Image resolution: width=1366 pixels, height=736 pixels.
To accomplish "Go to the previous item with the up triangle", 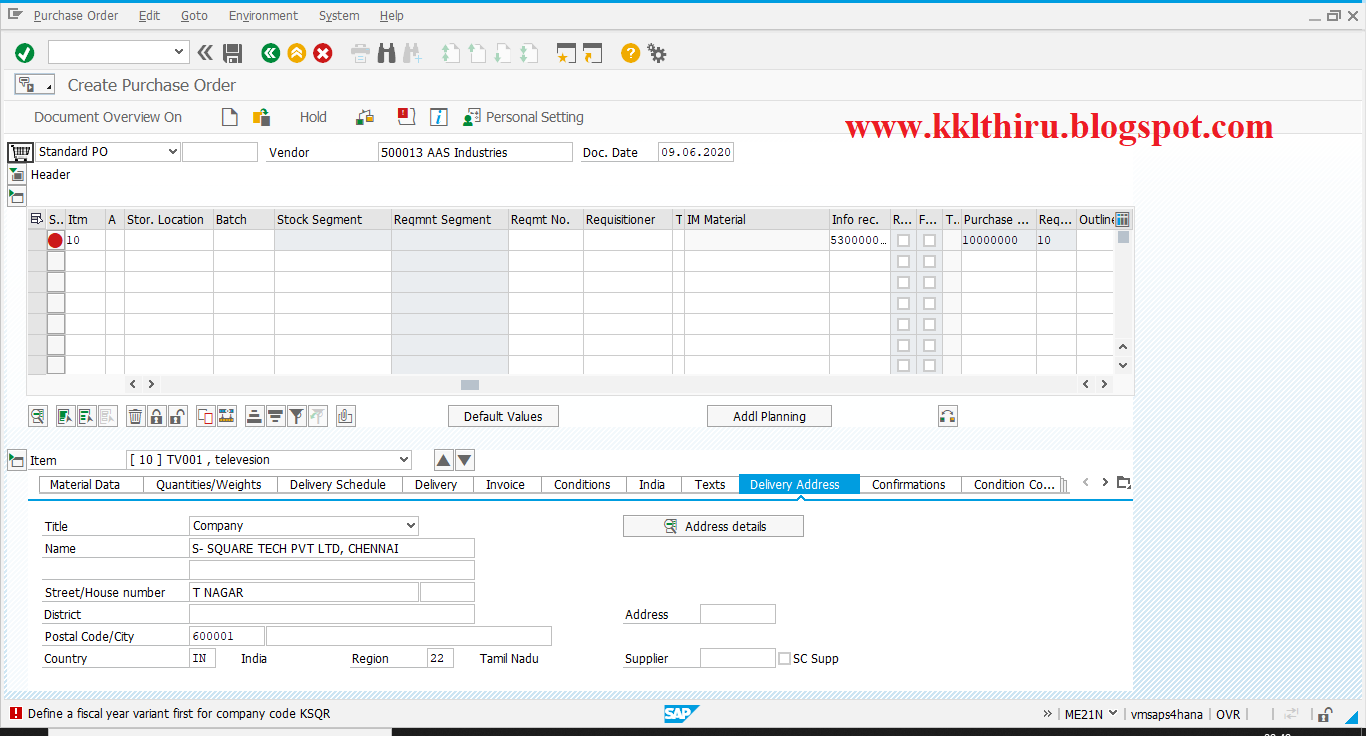I will click(x=444, y=460).
